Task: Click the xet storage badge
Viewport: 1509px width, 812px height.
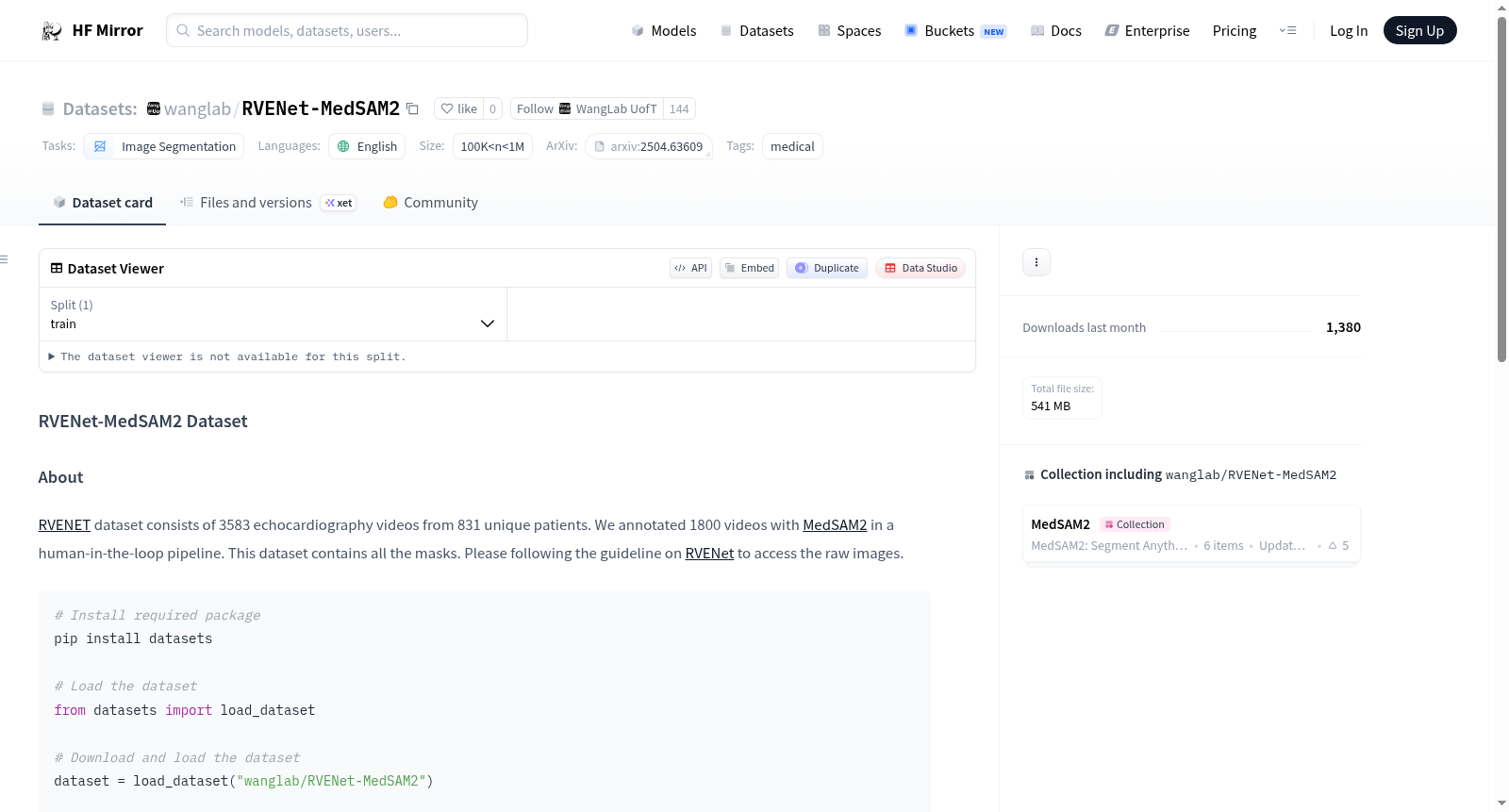Action: (x=339, y=203)
